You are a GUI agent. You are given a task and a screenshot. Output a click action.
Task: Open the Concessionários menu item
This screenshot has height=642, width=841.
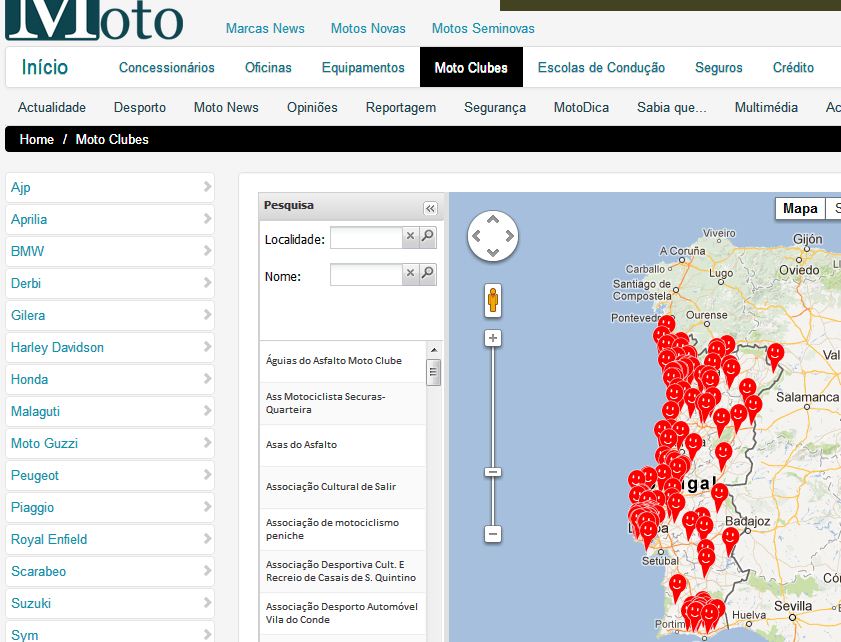(167, 68)
